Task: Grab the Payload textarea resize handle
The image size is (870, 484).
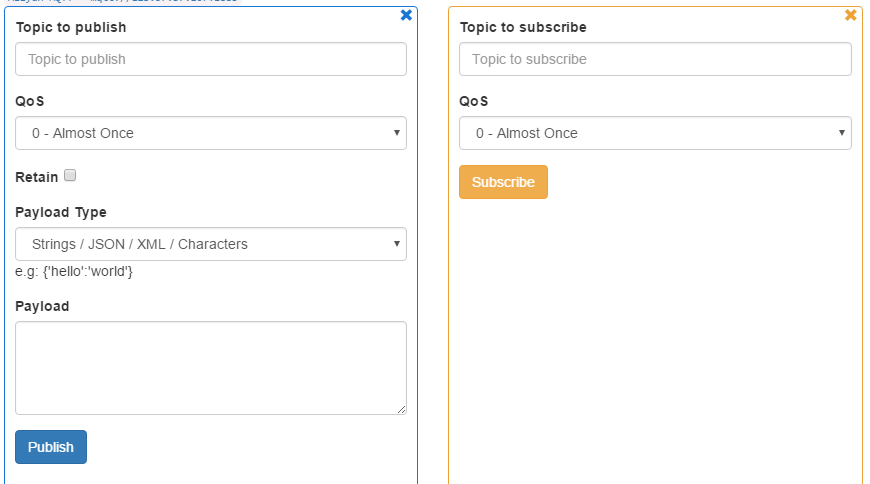Action: 401,410
